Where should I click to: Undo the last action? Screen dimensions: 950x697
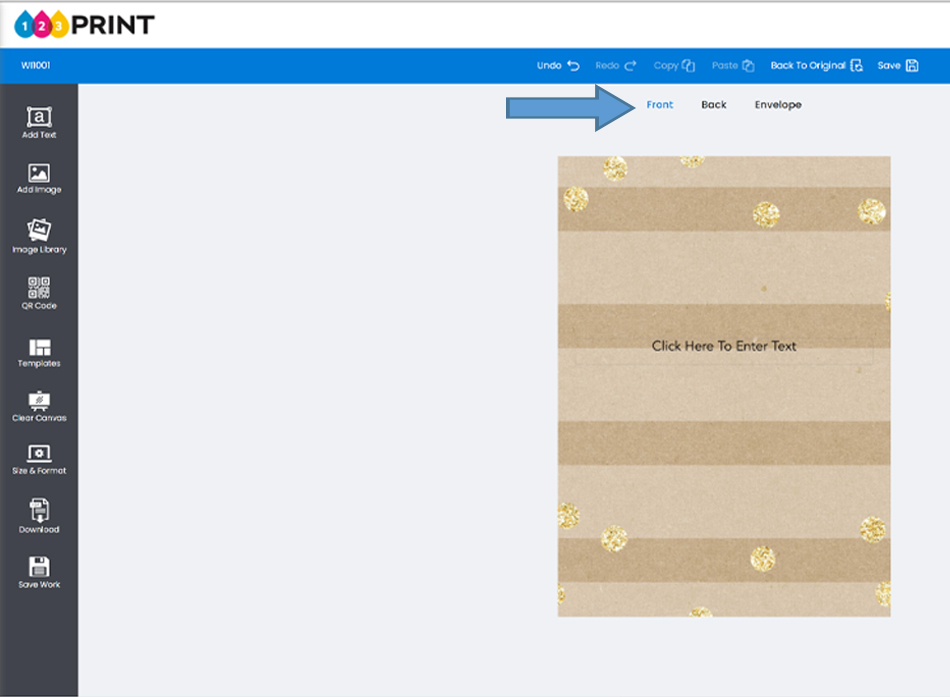point(558,66)
